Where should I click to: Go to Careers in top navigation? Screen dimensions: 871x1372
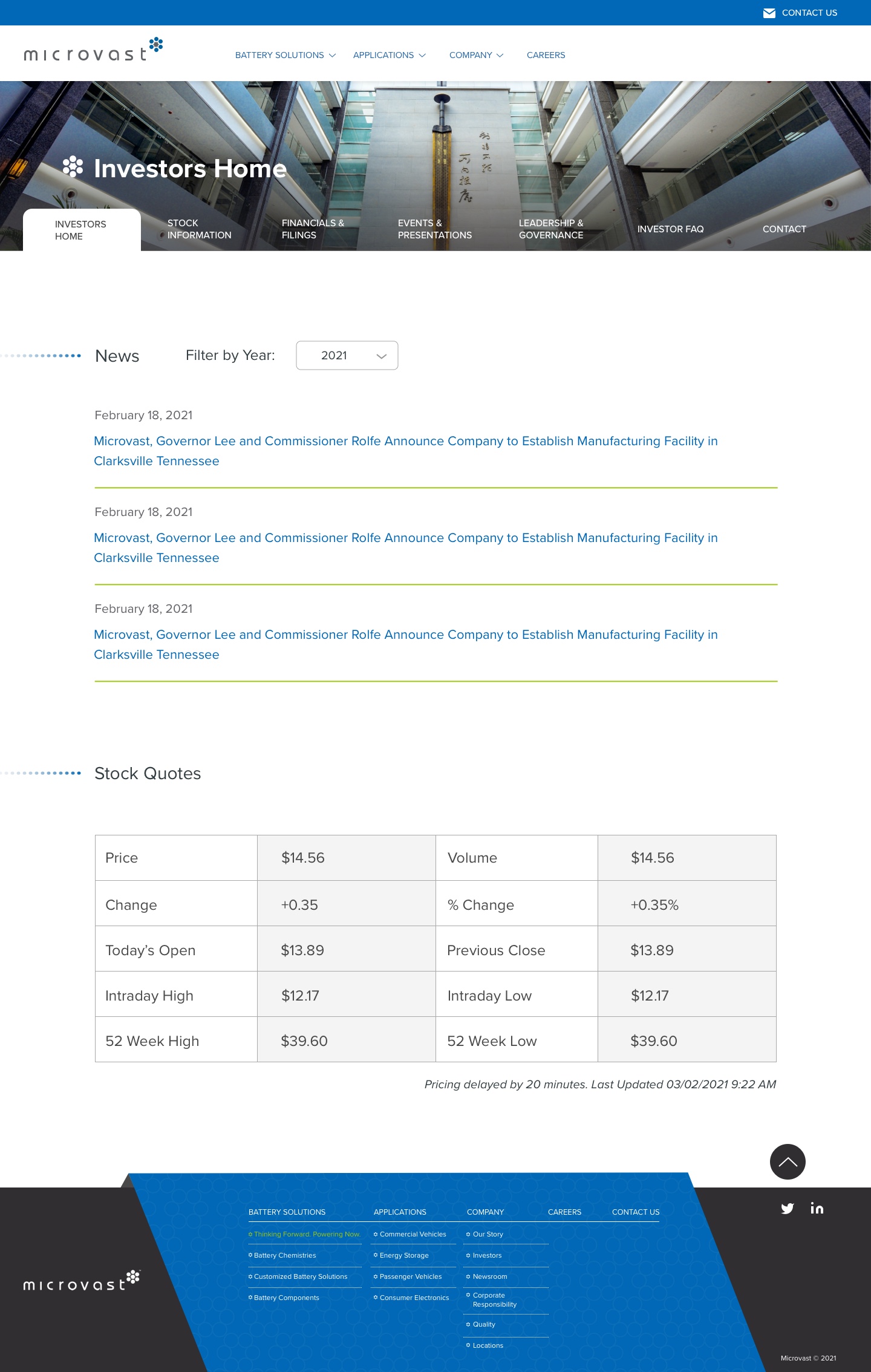tap(546, 55)
